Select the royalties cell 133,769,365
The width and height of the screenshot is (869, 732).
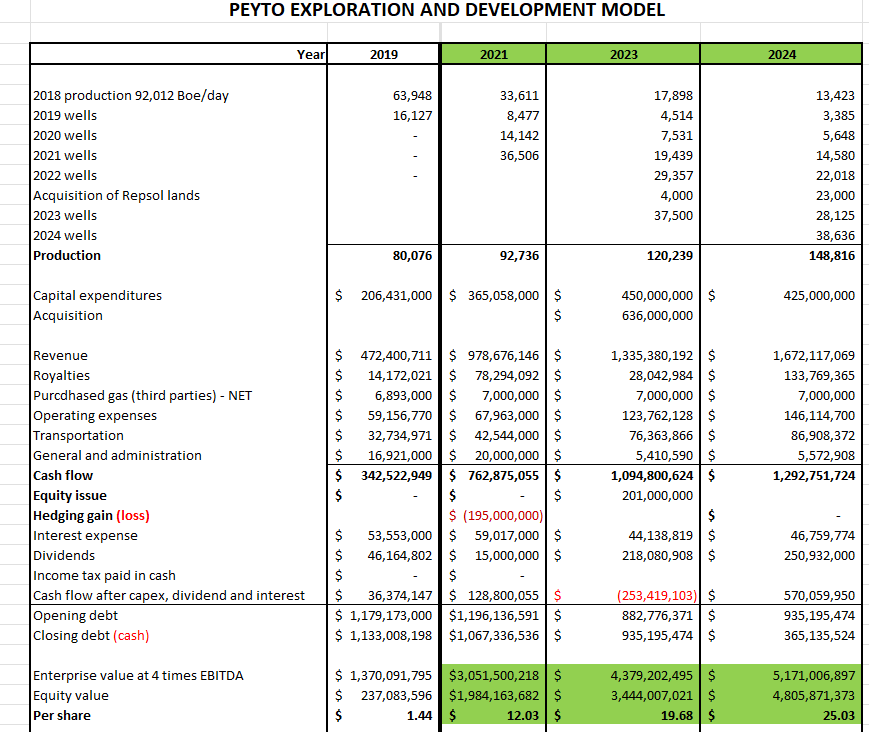pyautogui.click(x=819, y=375)
